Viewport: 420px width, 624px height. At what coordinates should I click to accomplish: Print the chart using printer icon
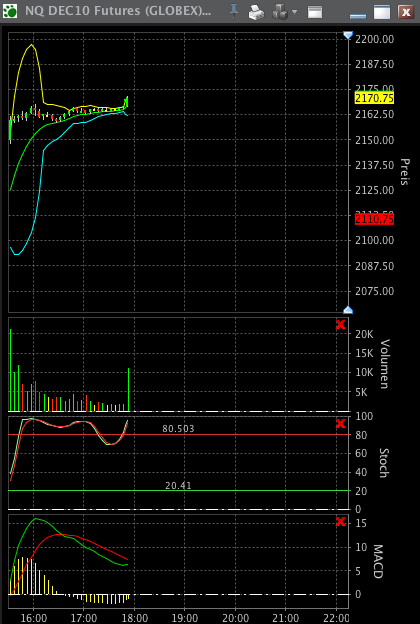click(x=256, y=12)
